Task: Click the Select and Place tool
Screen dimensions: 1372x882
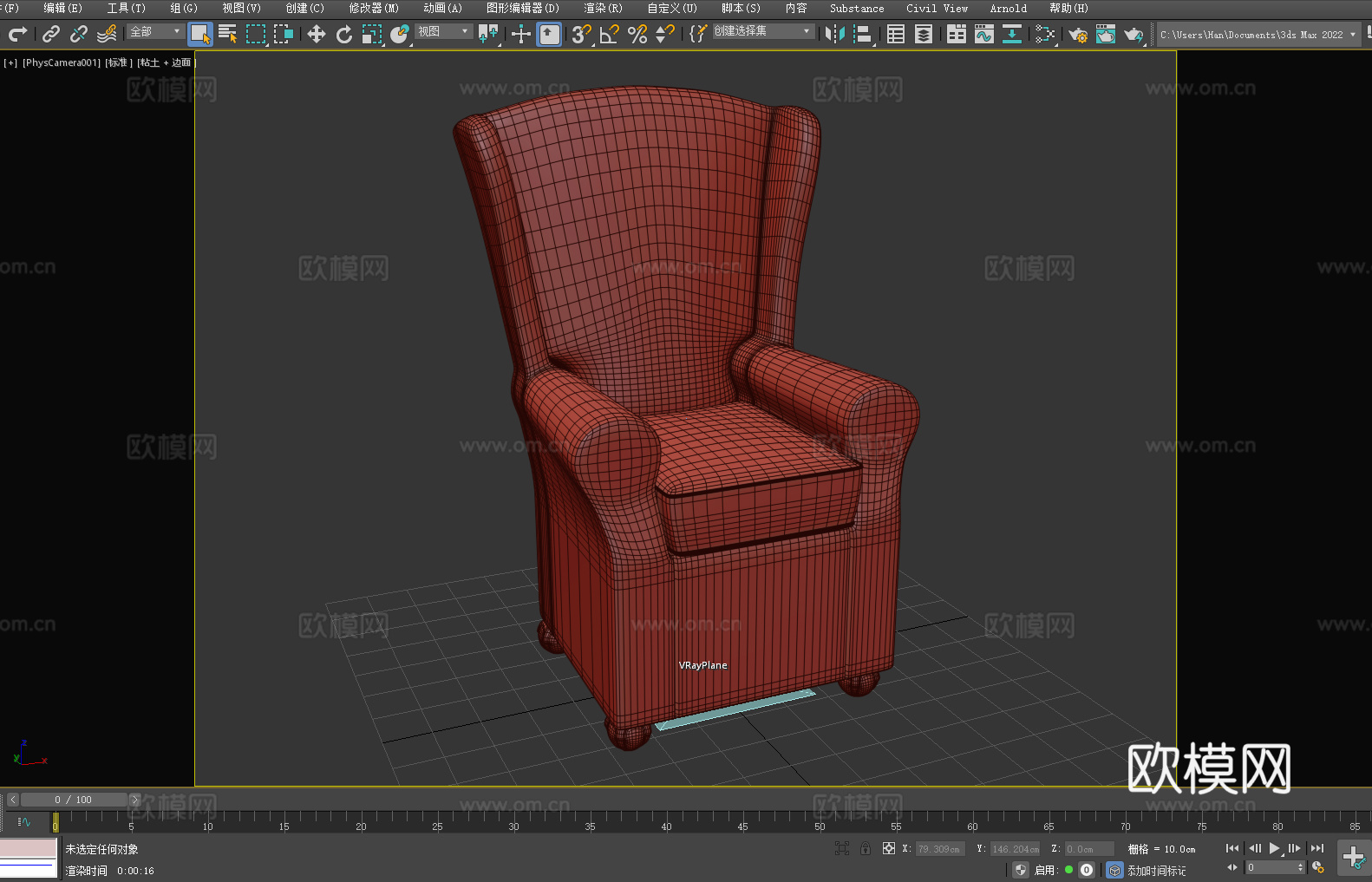Action: click(400, 34)
